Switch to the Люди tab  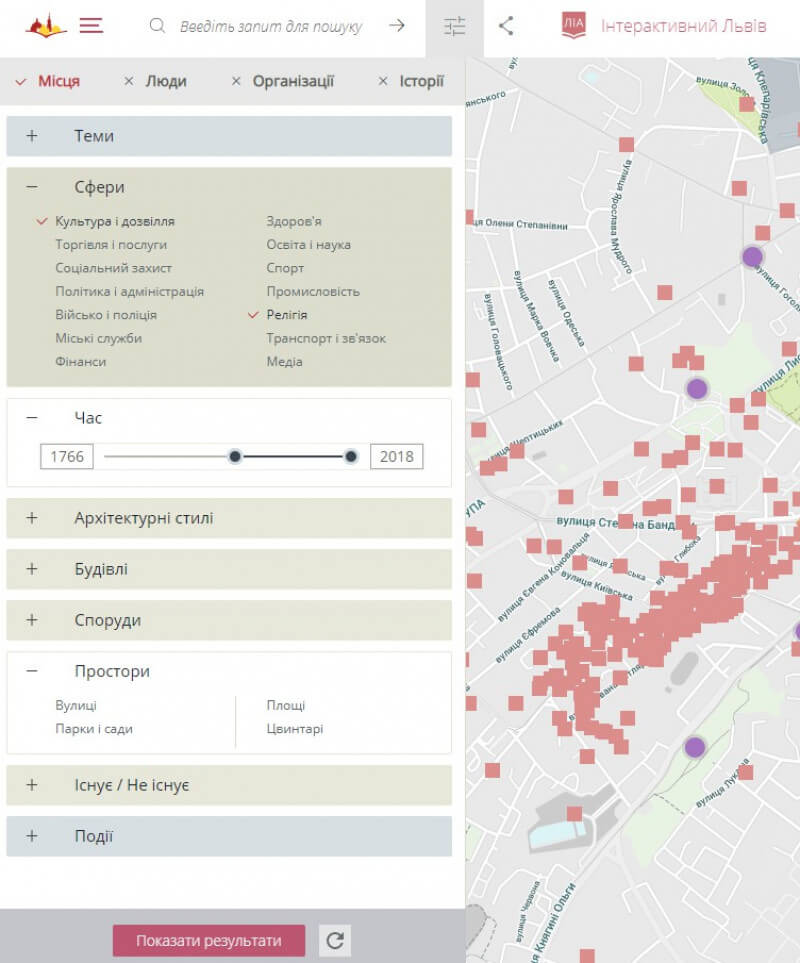(x=165, y=82)
